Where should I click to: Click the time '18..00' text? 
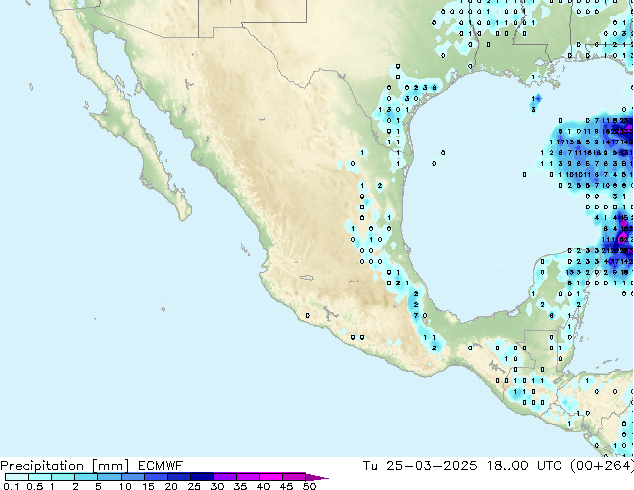pos(508,466)
